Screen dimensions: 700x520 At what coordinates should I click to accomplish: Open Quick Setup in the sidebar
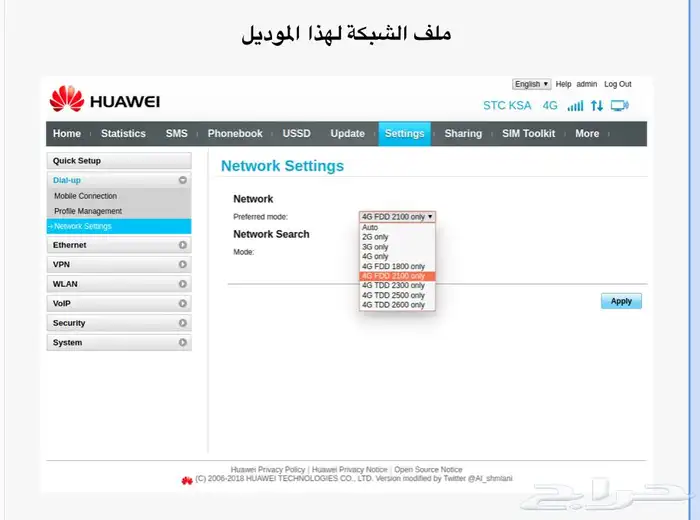(x=119, y=161)
